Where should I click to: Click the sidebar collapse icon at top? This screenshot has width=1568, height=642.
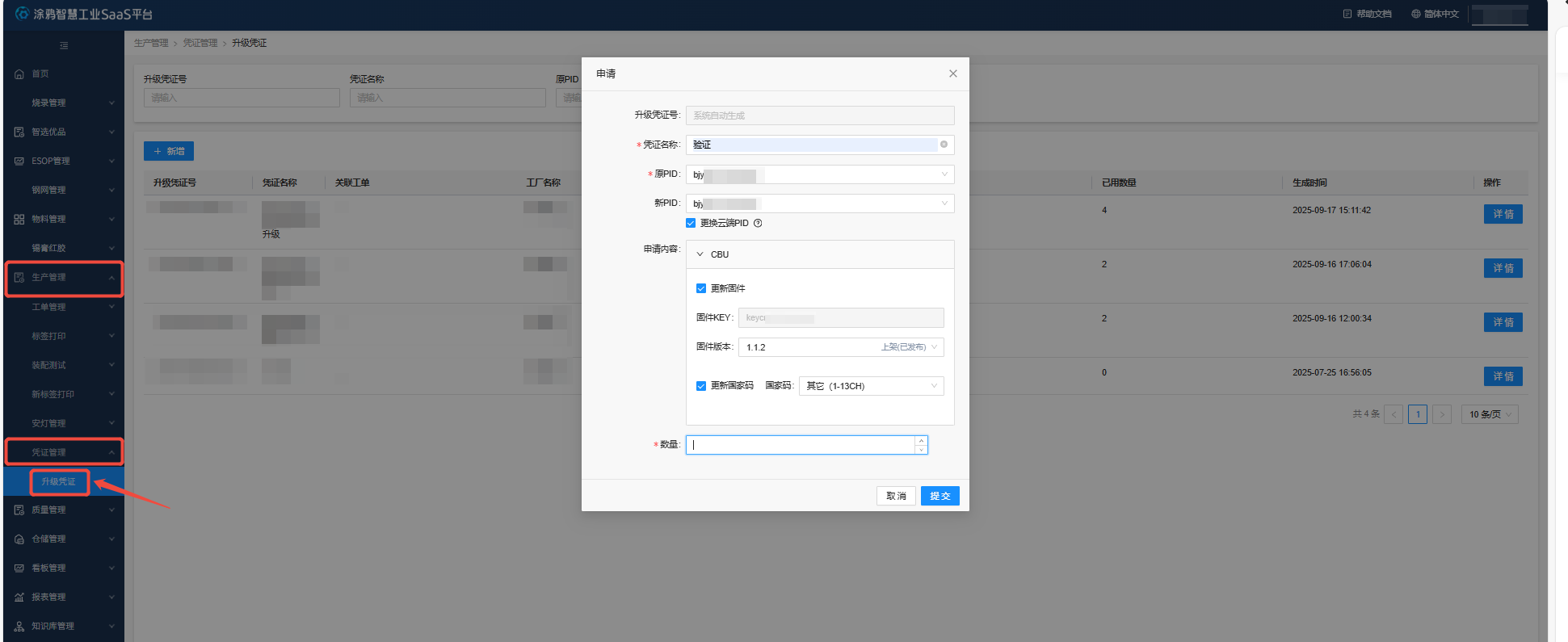coord(64,45)
